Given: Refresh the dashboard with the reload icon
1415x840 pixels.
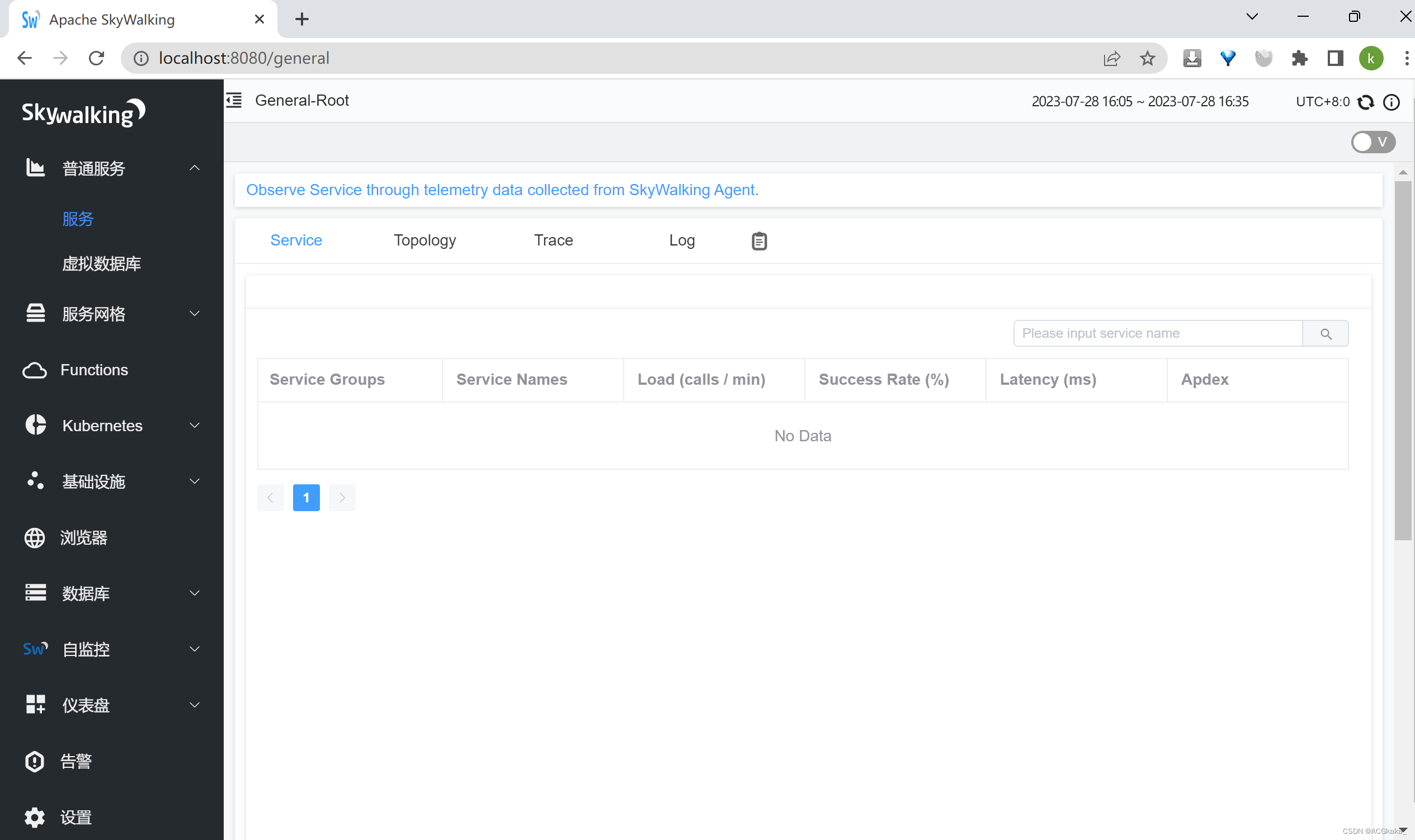Looking at the screenshot, I should (1366, 102).
